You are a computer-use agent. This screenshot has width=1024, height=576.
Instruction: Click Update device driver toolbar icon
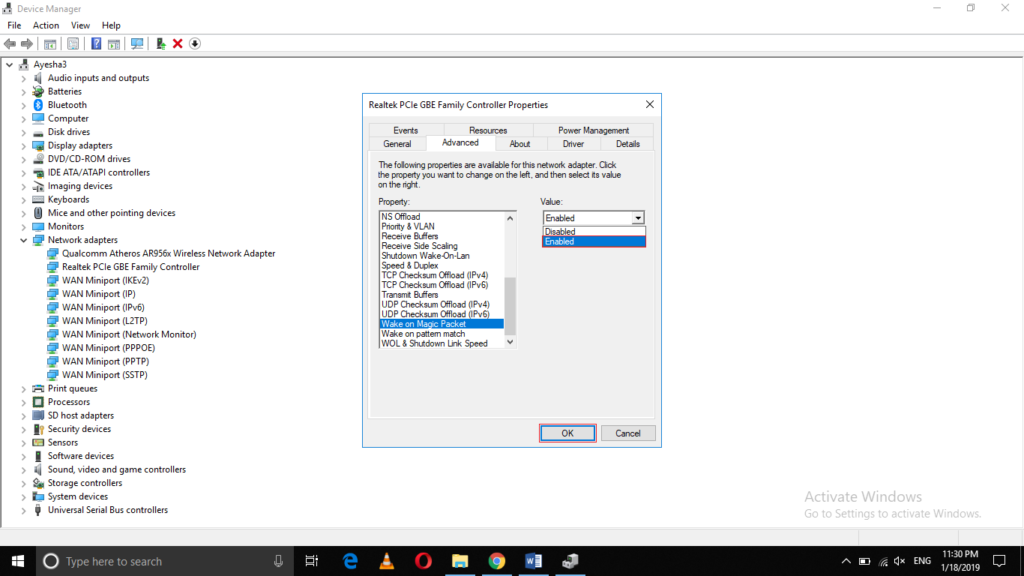(x=161, y=44)
